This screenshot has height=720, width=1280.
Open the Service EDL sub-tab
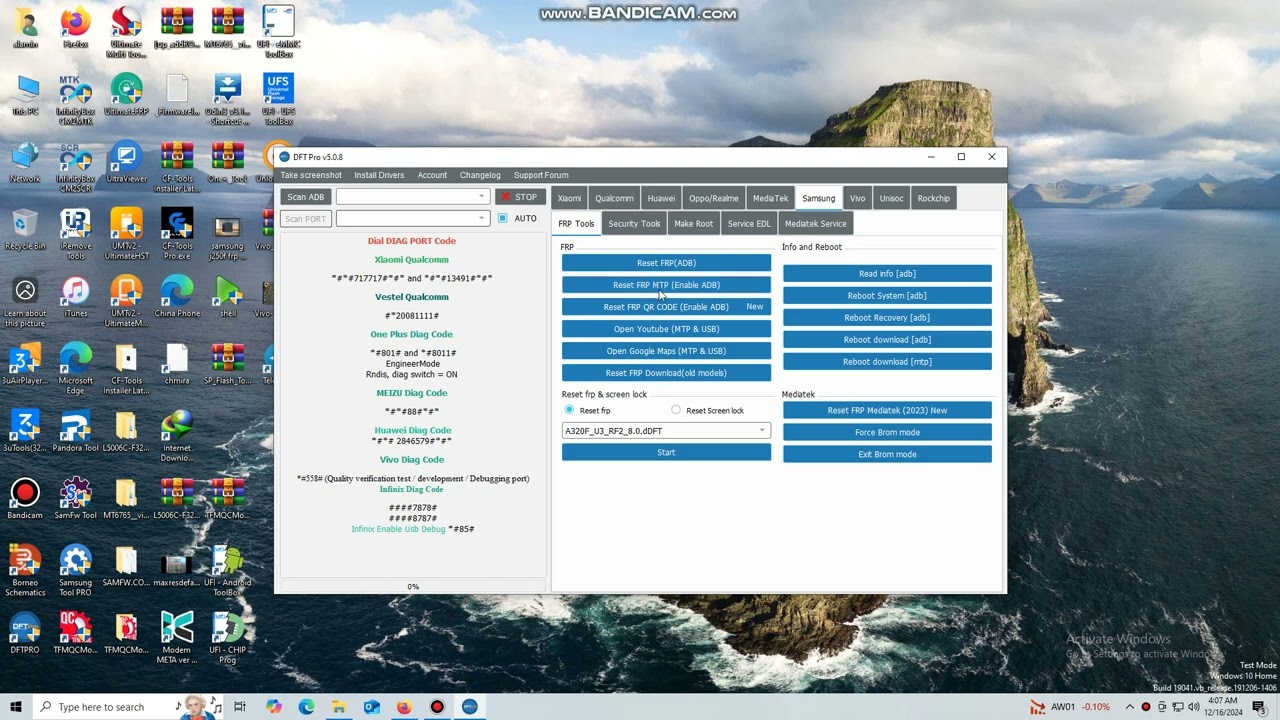click(x=749, y=224)
